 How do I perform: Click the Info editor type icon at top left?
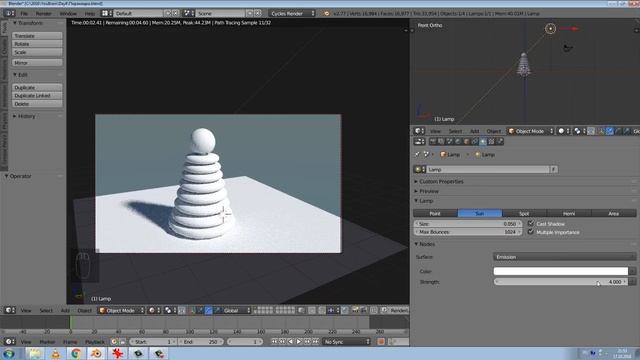(x=9, y=13)
